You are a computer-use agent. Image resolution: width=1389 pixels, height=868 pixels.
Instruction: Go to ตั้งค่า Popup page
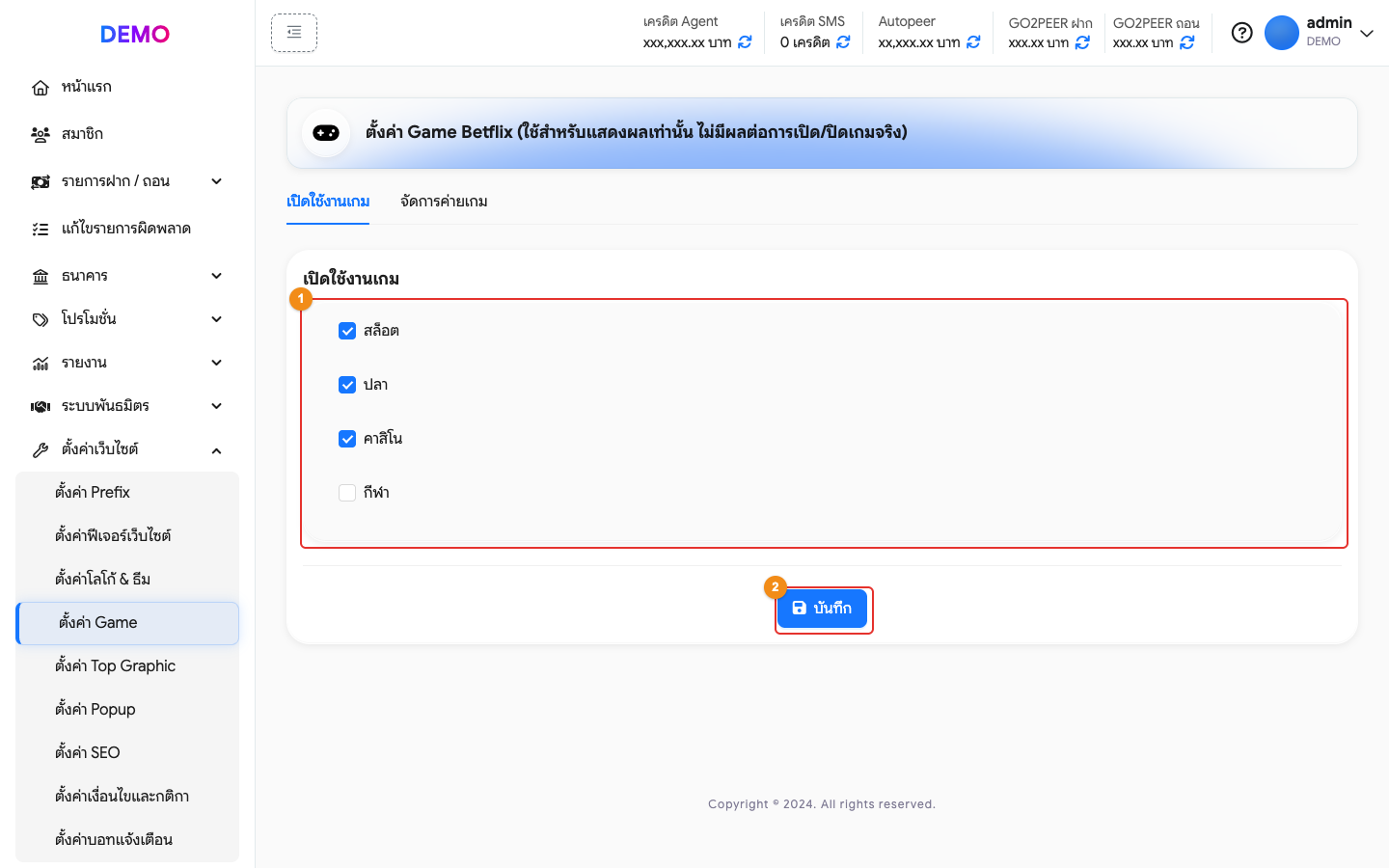coord(127,710)
